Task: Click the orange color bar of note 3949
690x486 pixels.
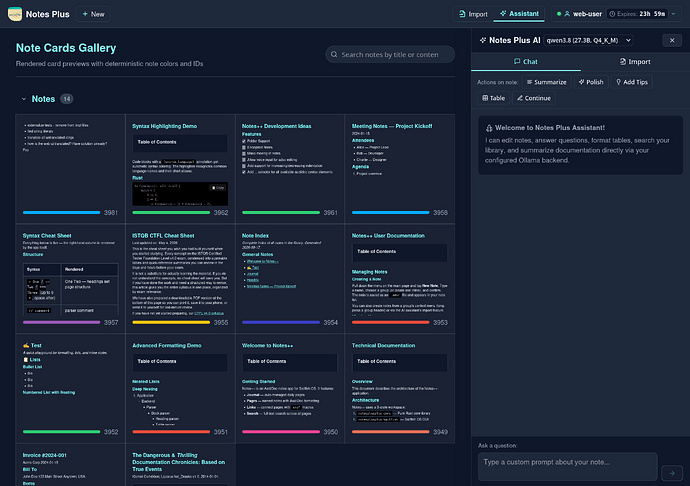Action: click(x=390, y=432)
